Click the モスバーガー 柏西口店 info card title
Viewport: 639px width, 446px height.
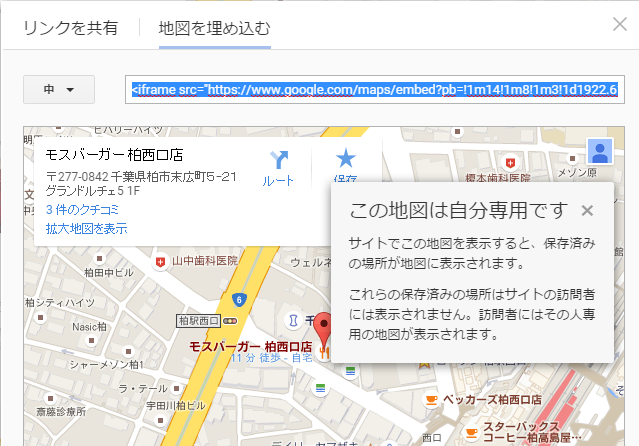(114, 155)
